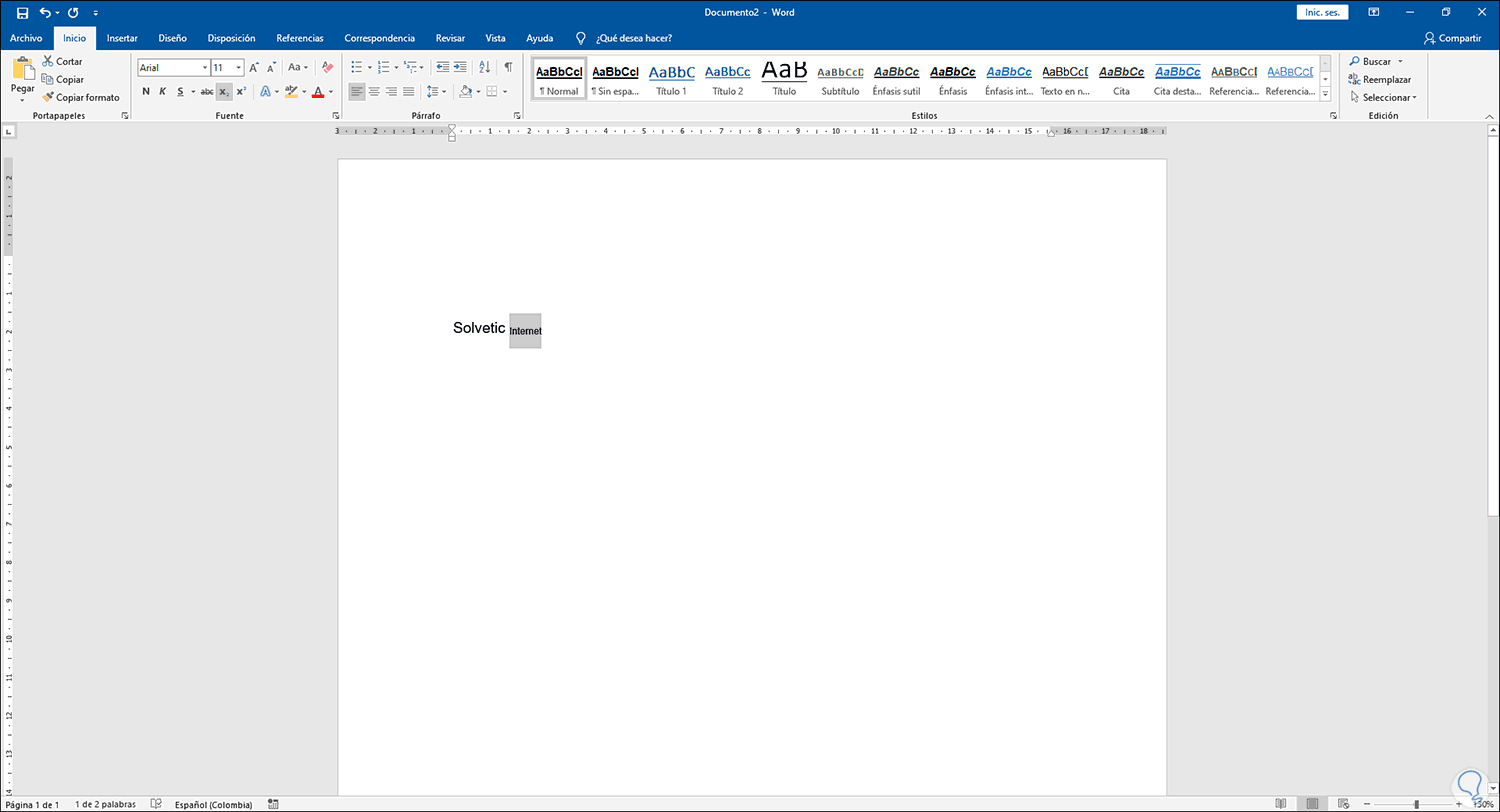
Task: Click the Save icon in the quick access toolbar
Action: tap(23, 12)
